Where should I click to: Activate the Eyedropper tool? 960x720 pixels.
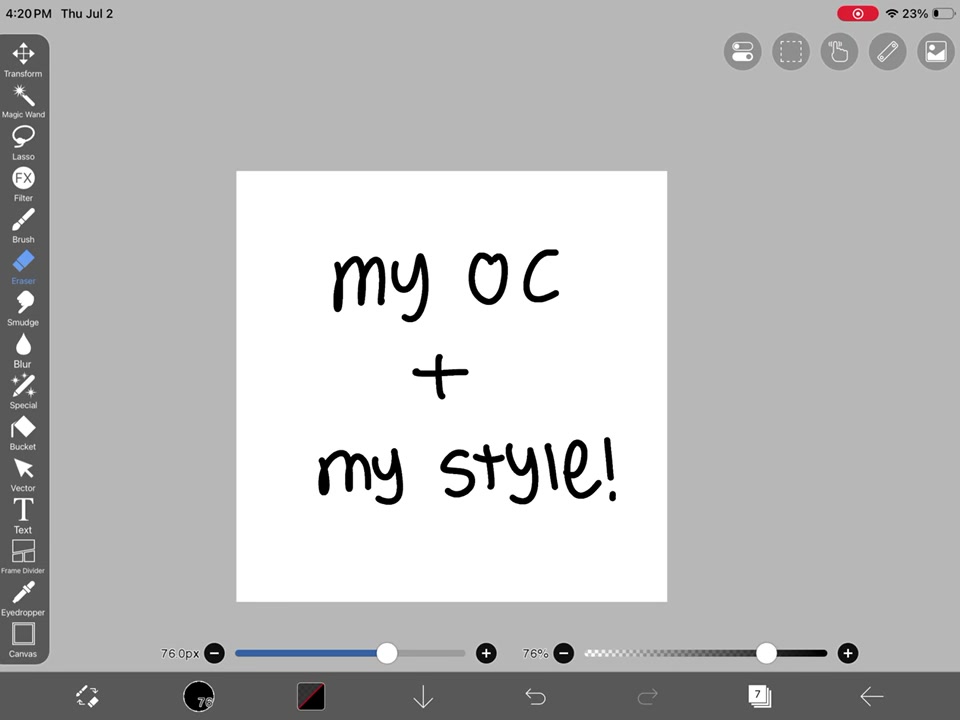(23, 598)
